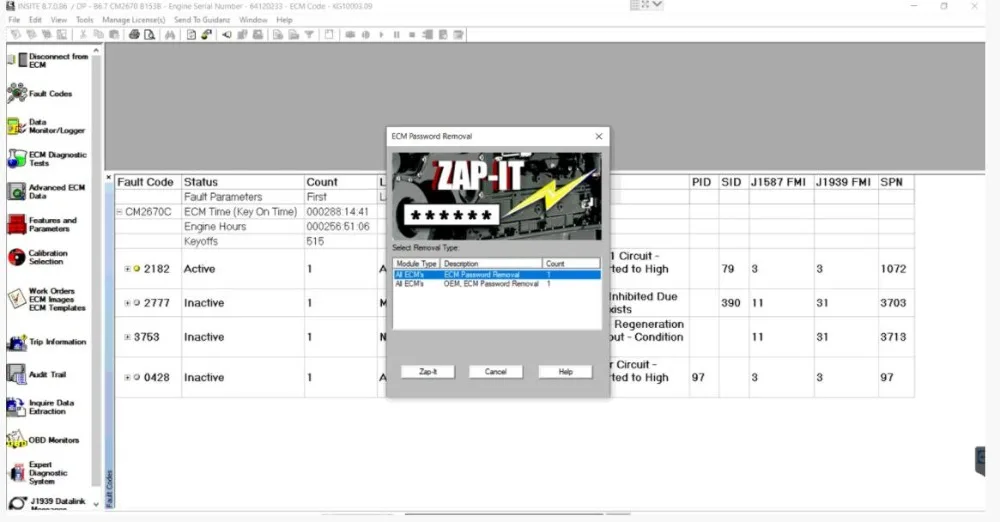Open the Help menu in menu bar
Image resolution: width=1000 pixels, height=522 pixels.
point(284,20)
